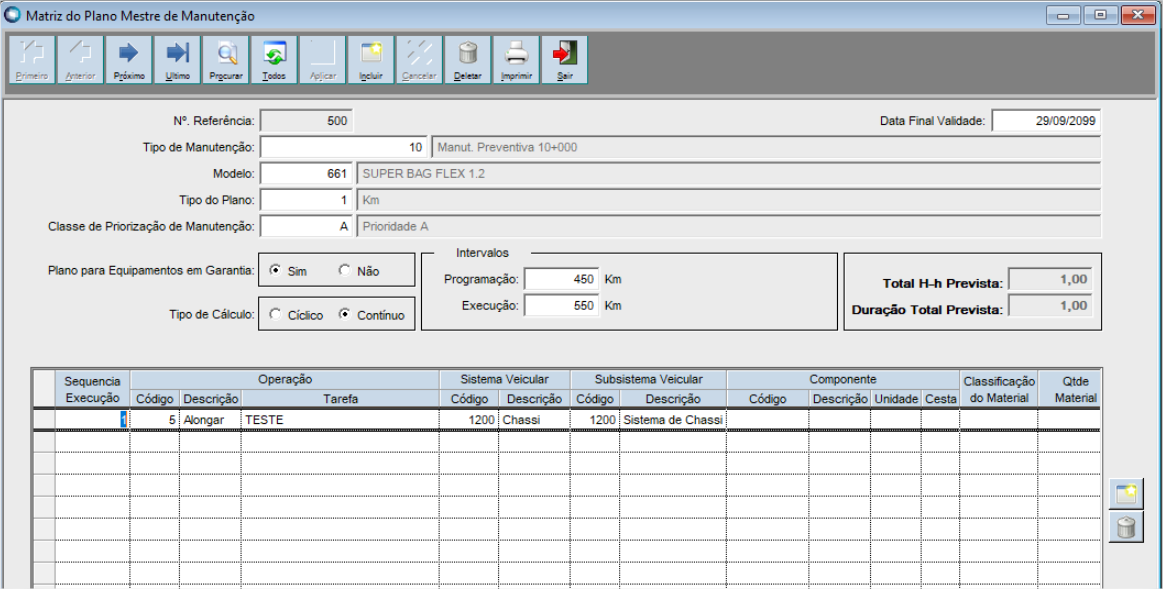Open the Procurar search tool
Image resolution: width=1163 pixels, height=589 pixels.
(226, 60)
